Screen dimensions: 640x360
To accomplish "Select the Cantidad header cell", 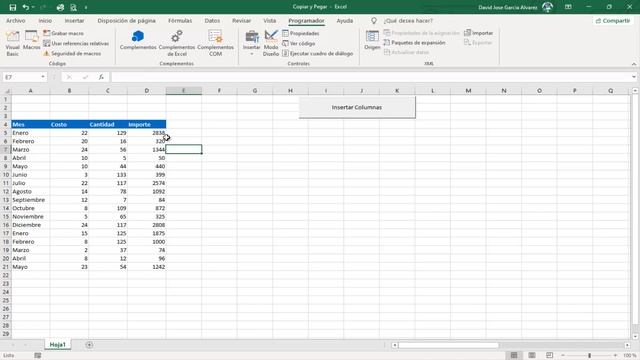I will (x=108, y=124).
